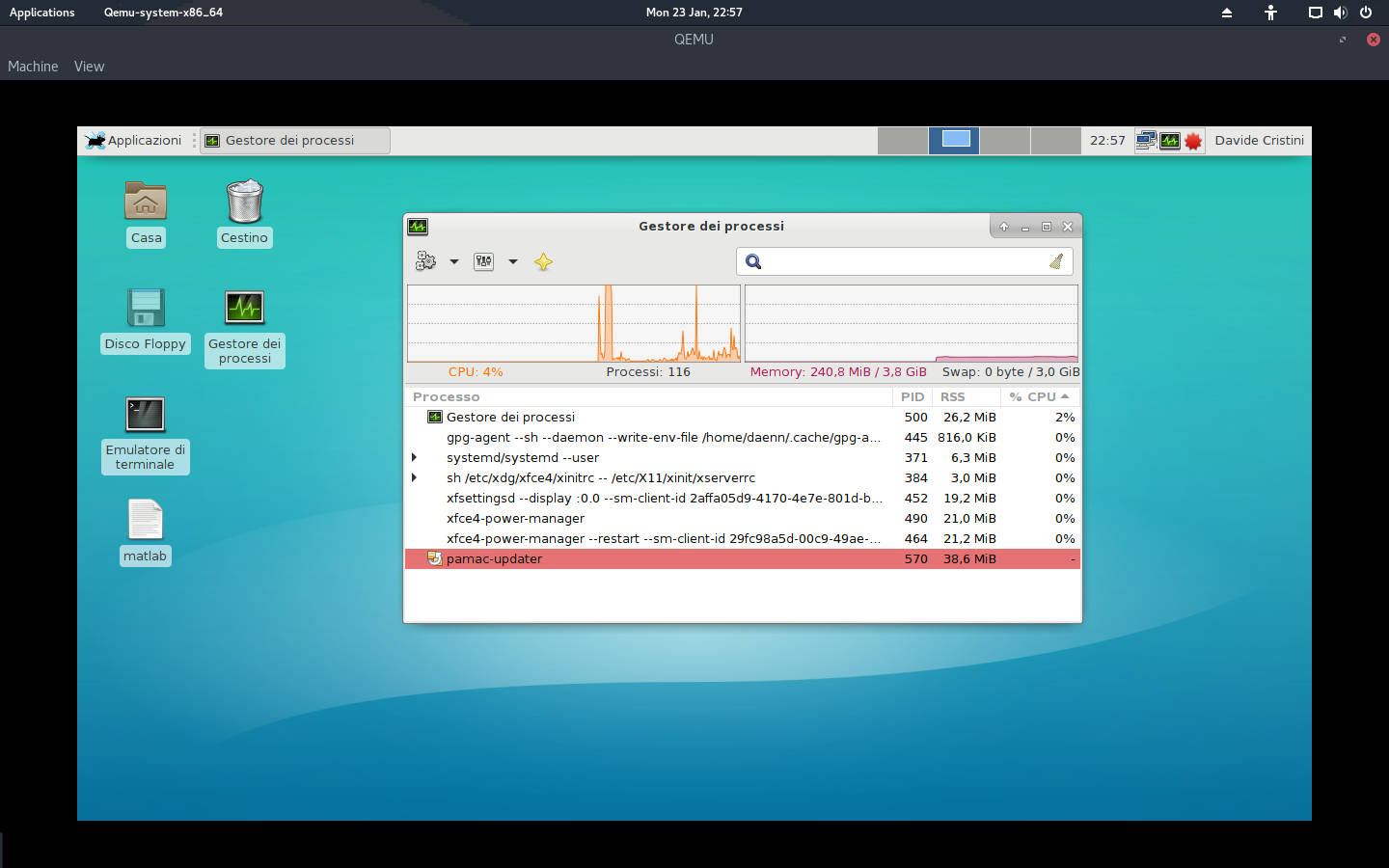Expand the systemd/systemd --user process tree

(x=414, y=457)
